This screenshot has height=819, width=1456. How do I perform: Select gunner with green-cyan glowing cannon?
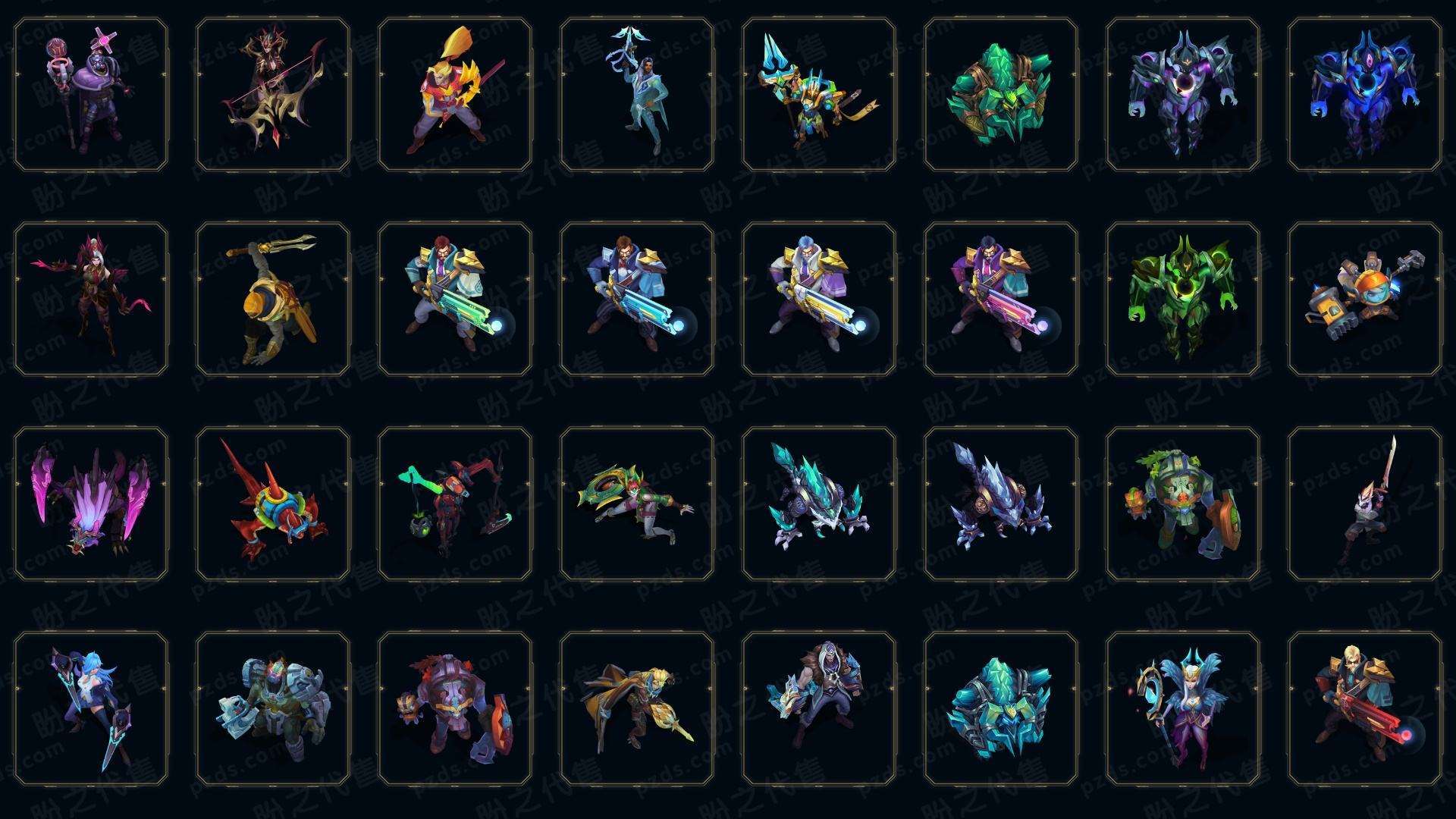(x=455, y=299)
